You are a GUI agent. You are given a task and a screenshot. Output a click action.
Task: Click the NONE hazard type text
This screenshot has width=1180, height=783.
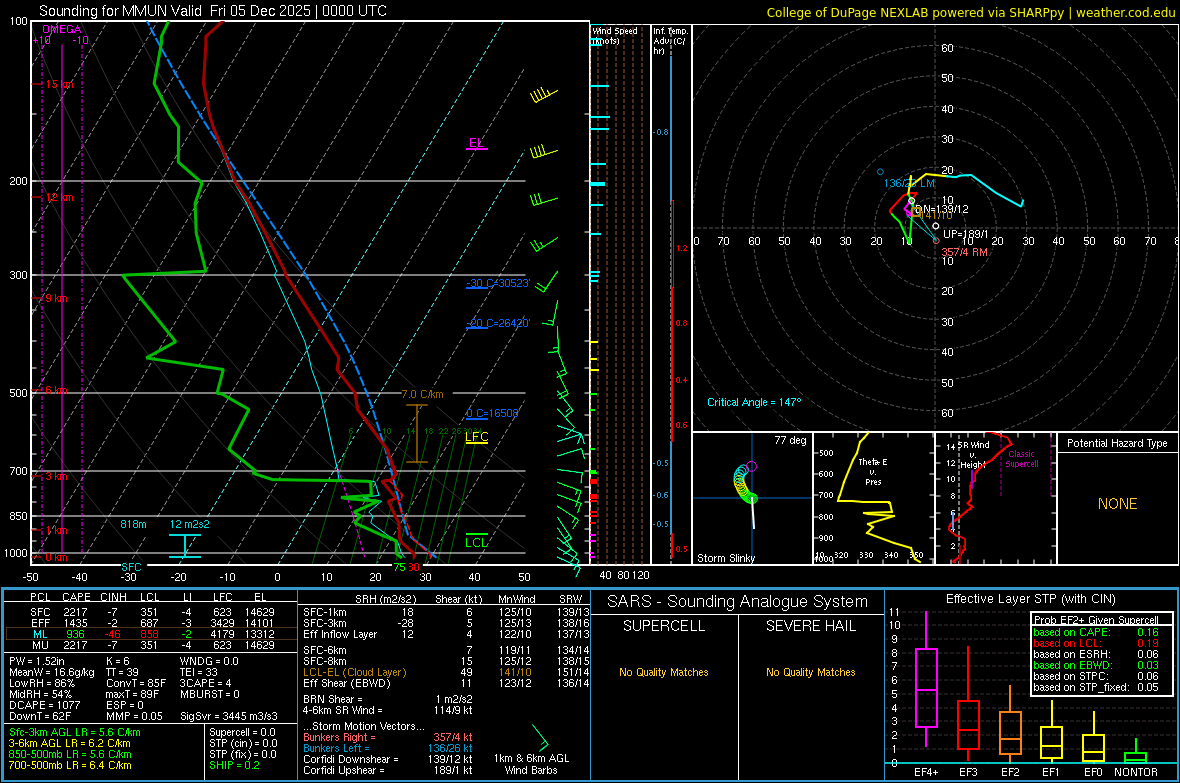1117,504
